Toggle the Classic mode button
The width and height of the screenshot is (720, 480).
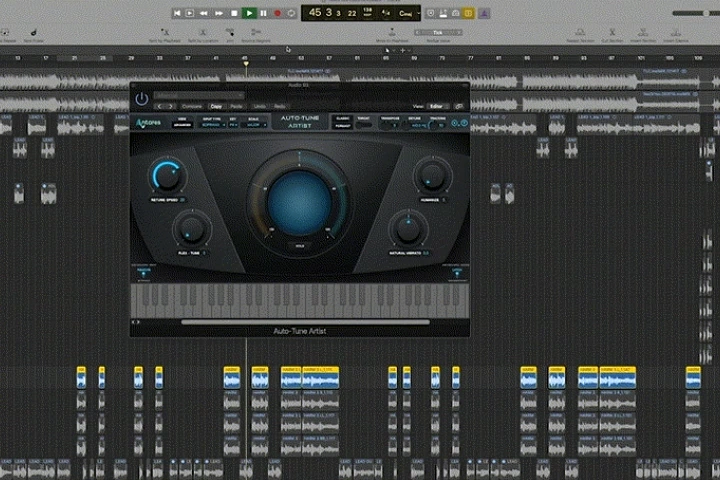click(343, 119)
